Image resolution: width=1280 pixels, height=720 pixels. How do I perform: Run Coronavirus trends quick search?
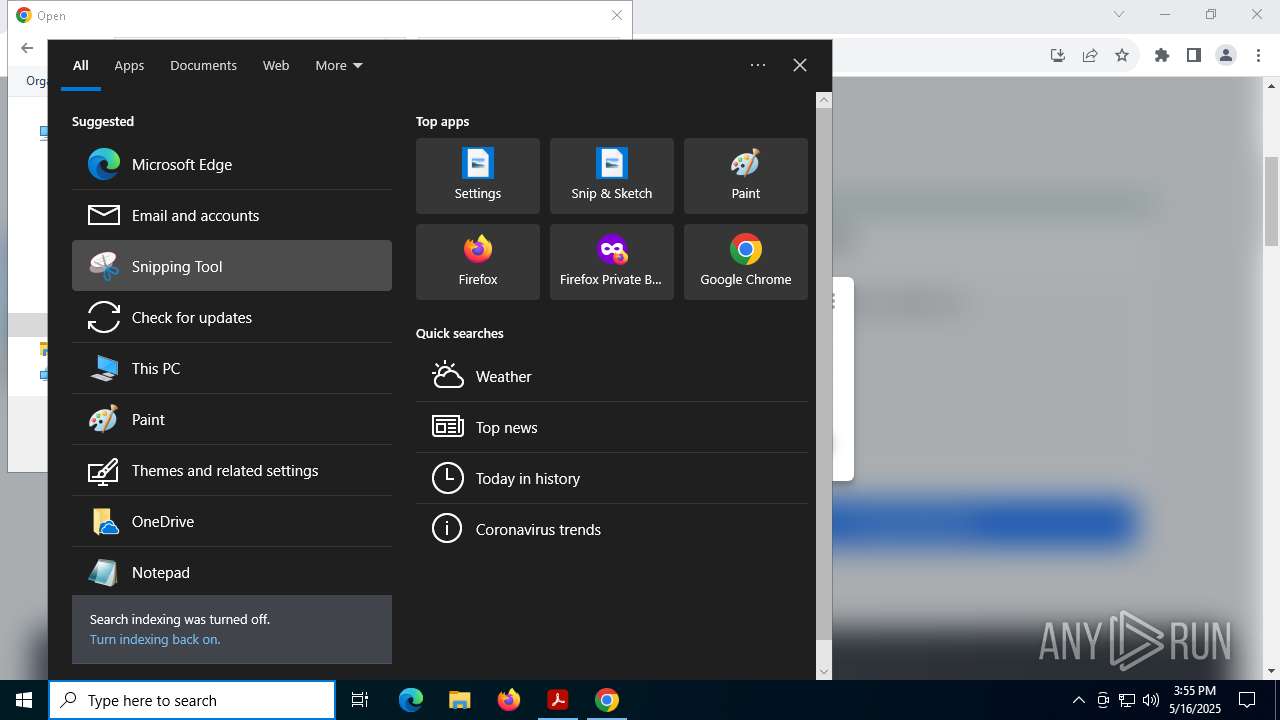coord(612,529)
